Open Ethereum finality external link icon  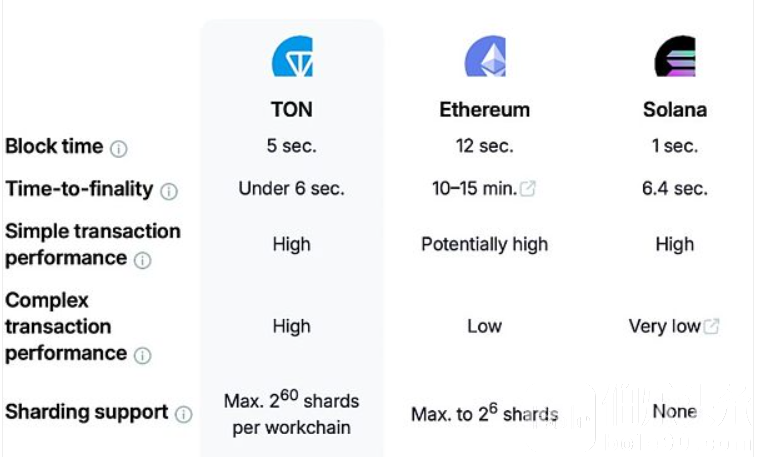527,189
